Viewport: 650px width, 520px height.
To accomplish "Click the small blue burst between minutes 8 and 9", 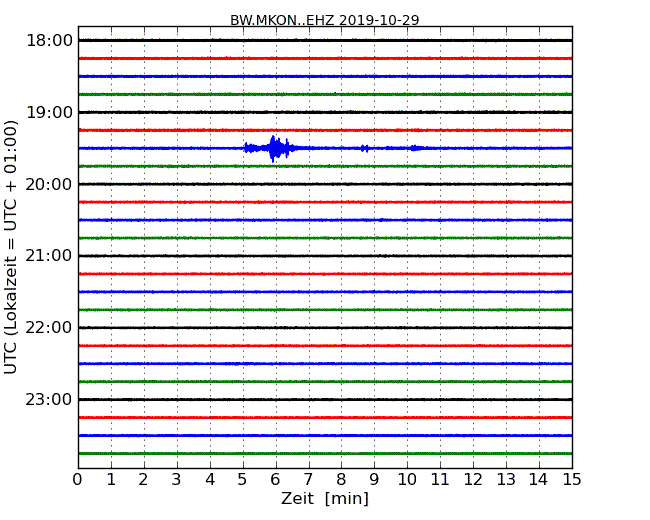I will (364, 148).
